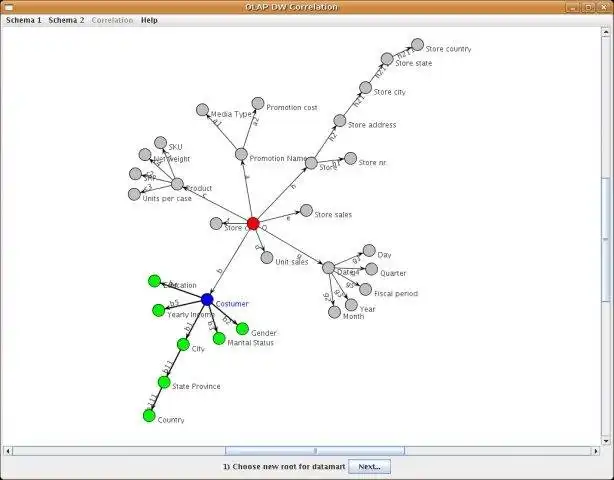Click the State Province label
This screenshot has width=614, height=480.
click(196, 386)
